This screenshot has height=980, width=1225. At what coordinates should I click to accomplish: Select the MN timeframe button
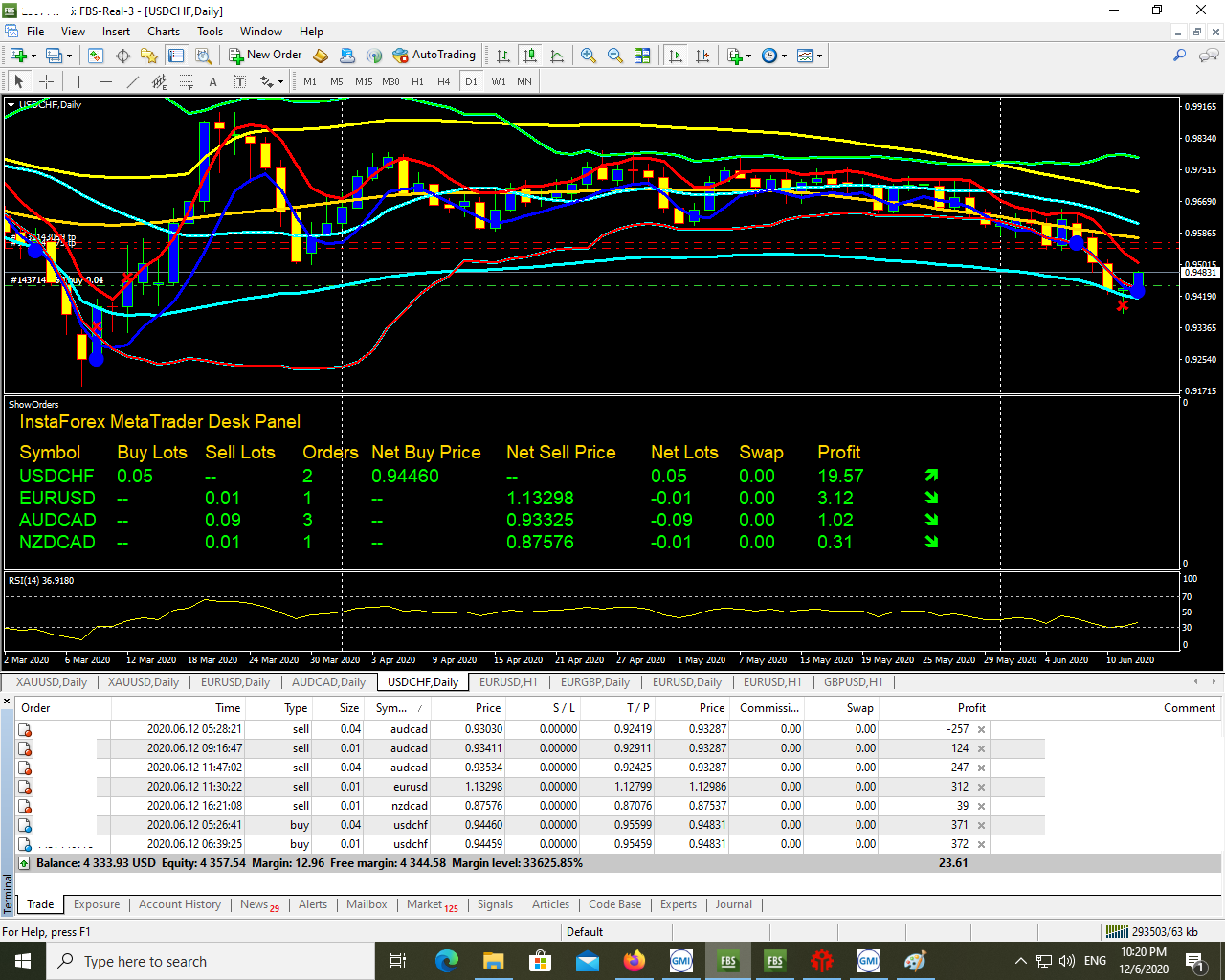point(524,81)
